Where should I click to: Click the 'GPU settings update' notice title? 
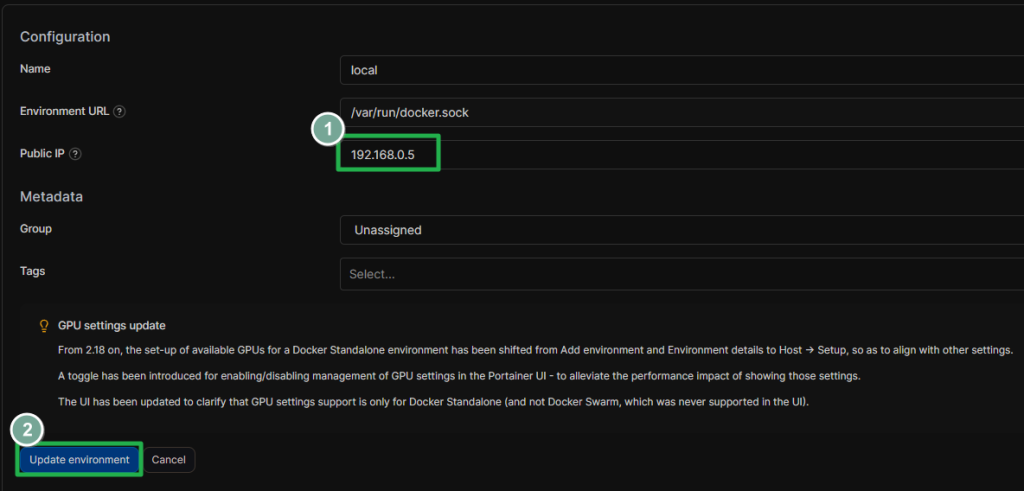[112, 326]
